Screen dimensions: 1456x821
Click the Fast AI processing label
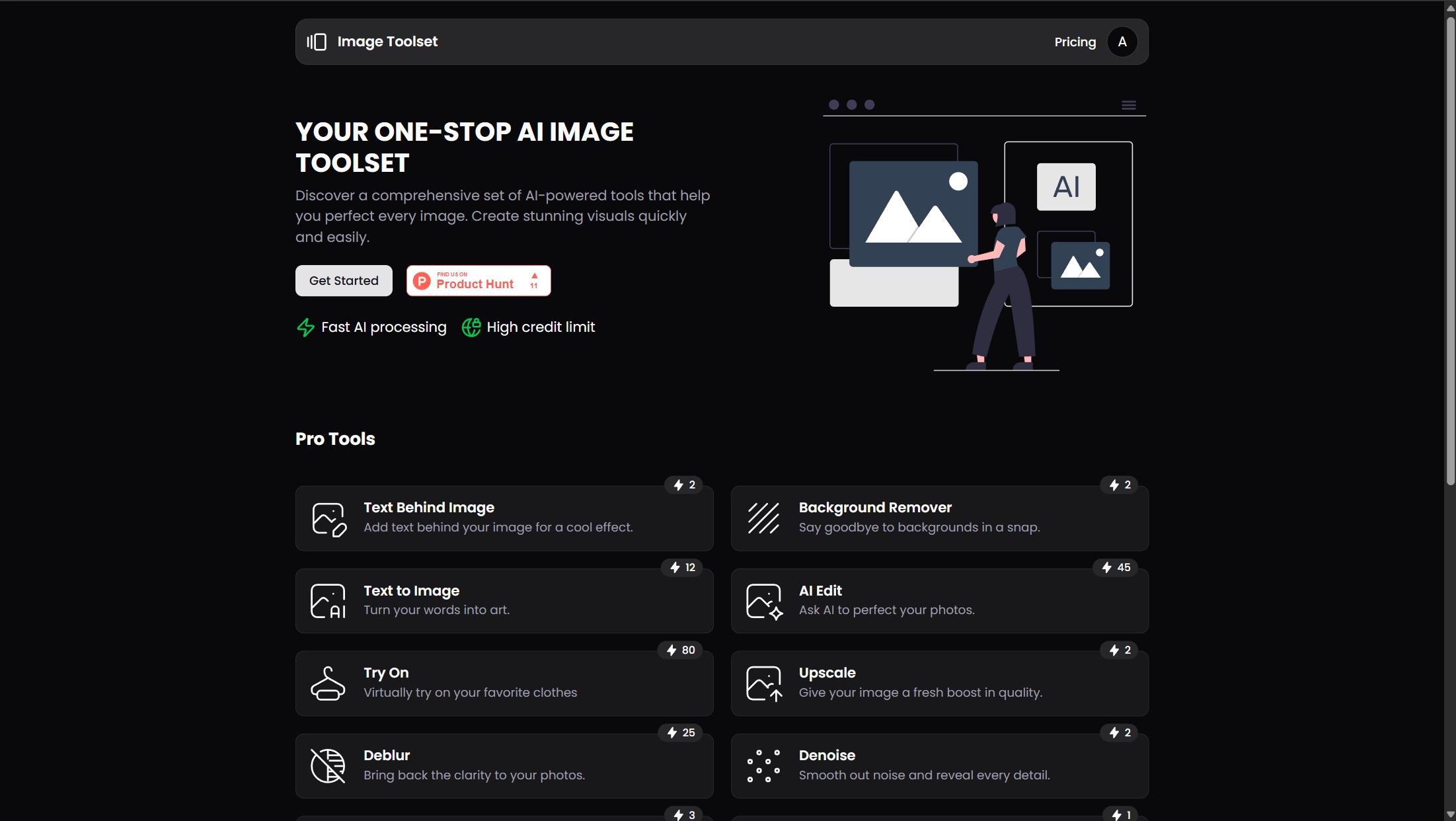tap(383, 327)
